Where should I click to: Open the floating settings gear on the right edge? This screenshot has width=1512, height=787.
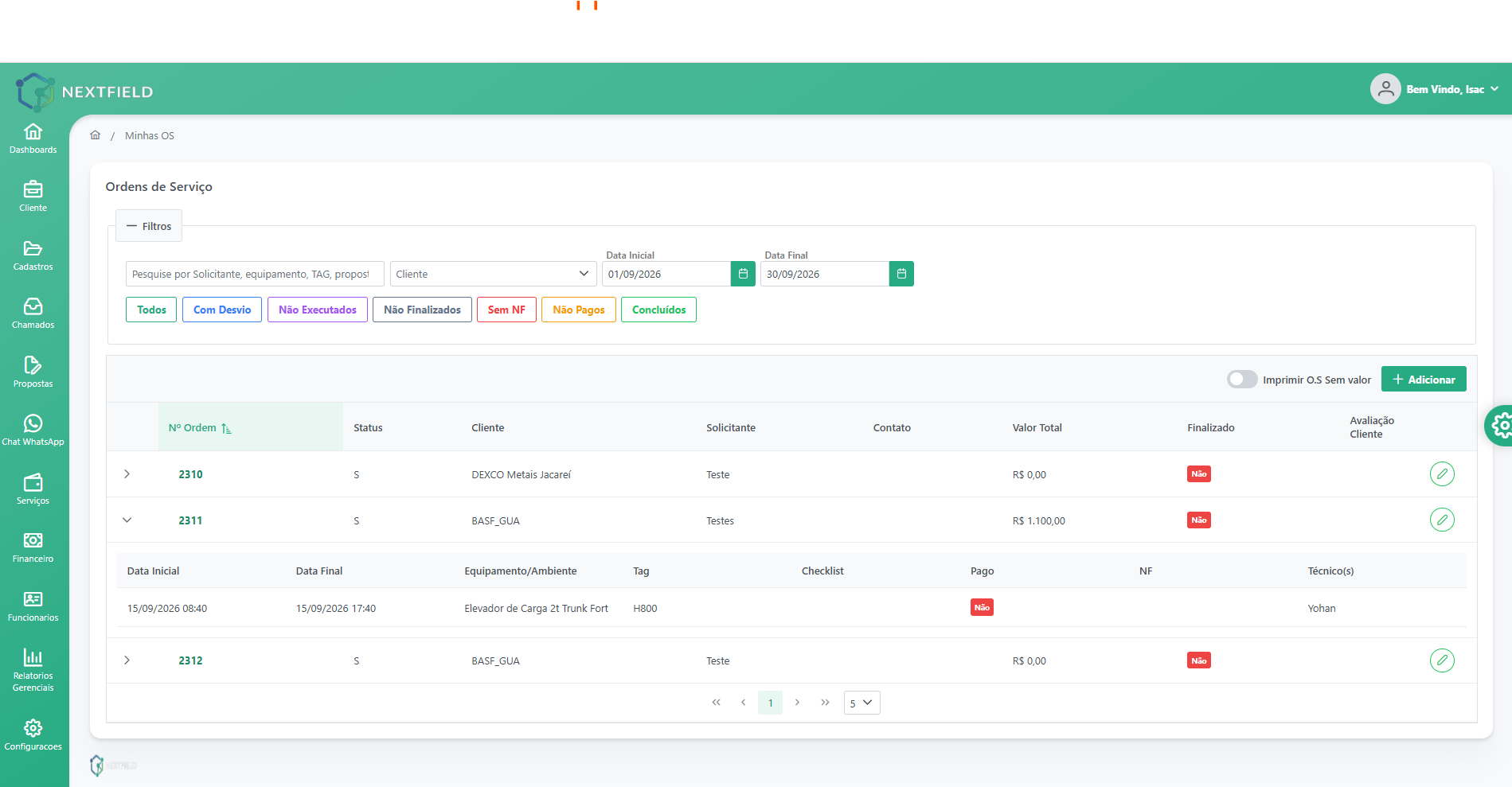pos(1500,426)
